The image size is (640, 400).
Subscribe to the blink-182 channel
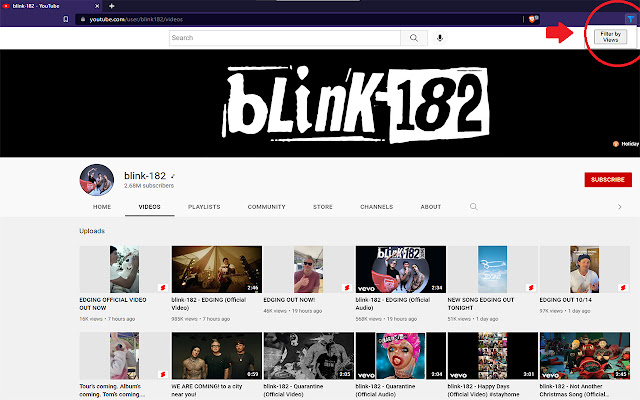(608, 180)
